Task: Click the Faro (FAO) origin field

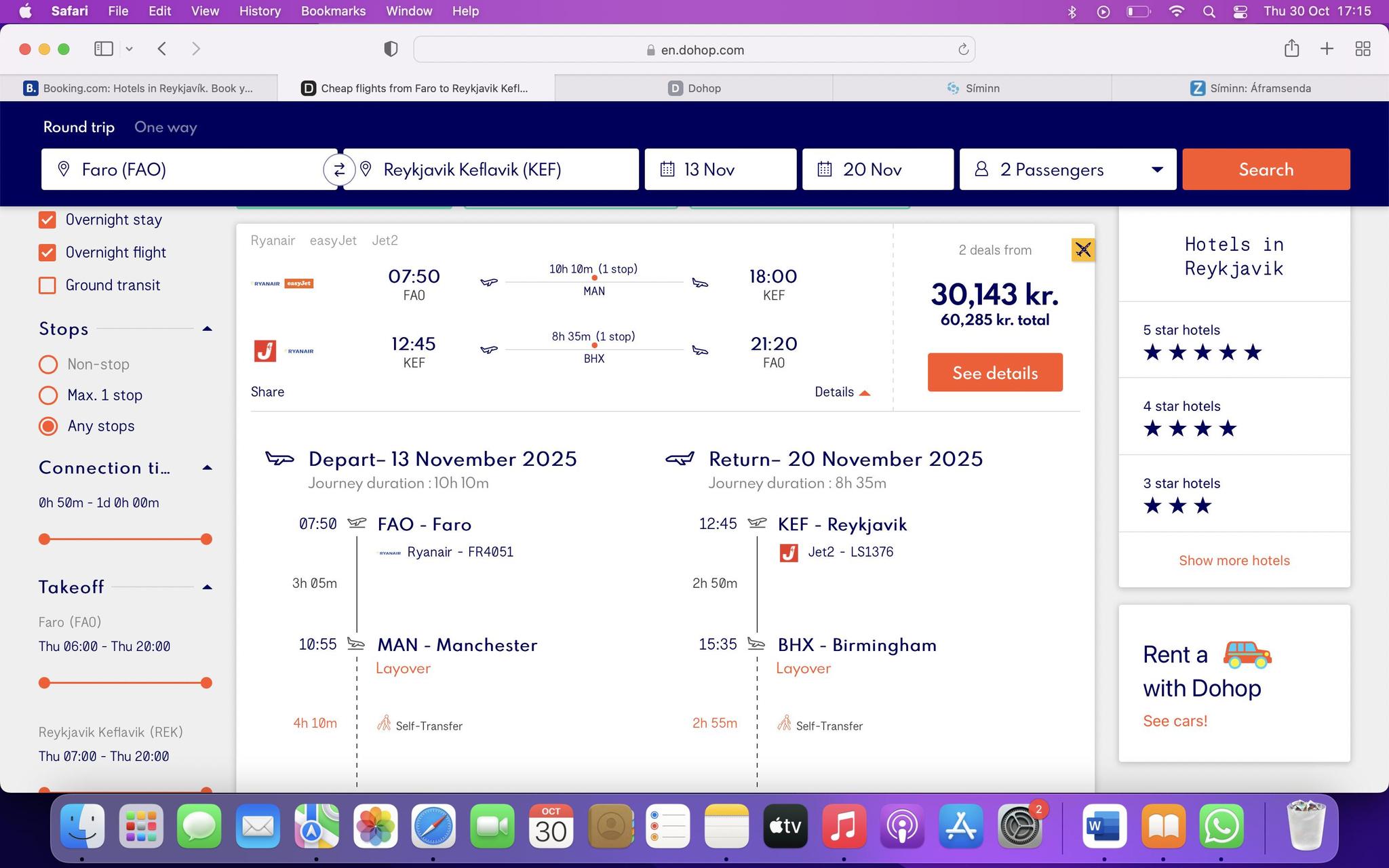Action: click(x=189, y=170)
